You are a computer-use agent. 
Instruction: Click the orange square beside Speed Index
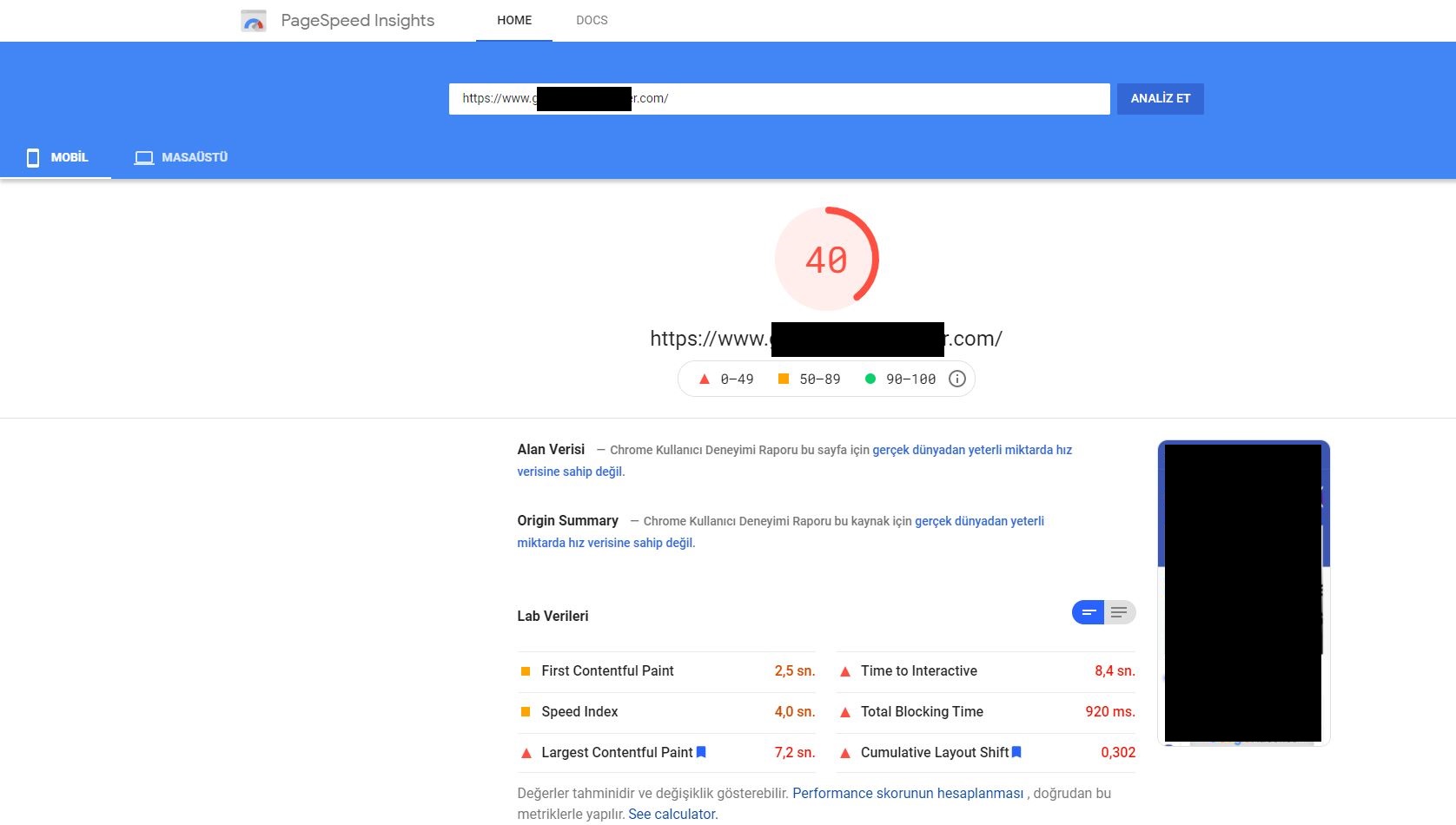(526, 712)
